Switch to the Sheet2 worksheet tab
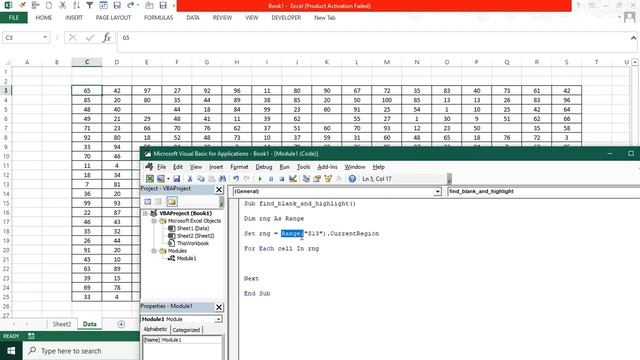The width and height of the screenshot is (640, 360). coord(62,324)
